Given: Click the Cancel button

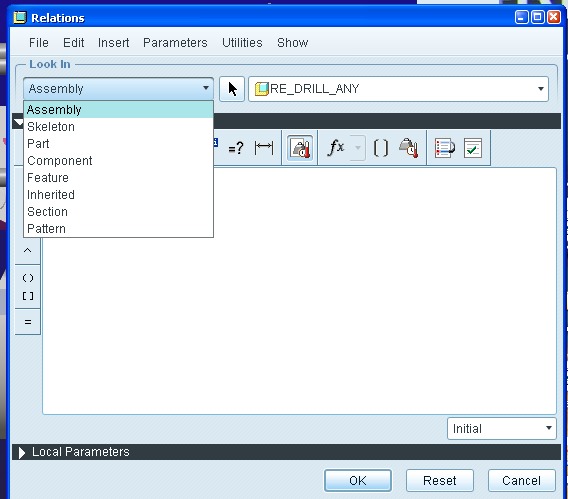Looking at the screenshot, I should tap(522, 481).
